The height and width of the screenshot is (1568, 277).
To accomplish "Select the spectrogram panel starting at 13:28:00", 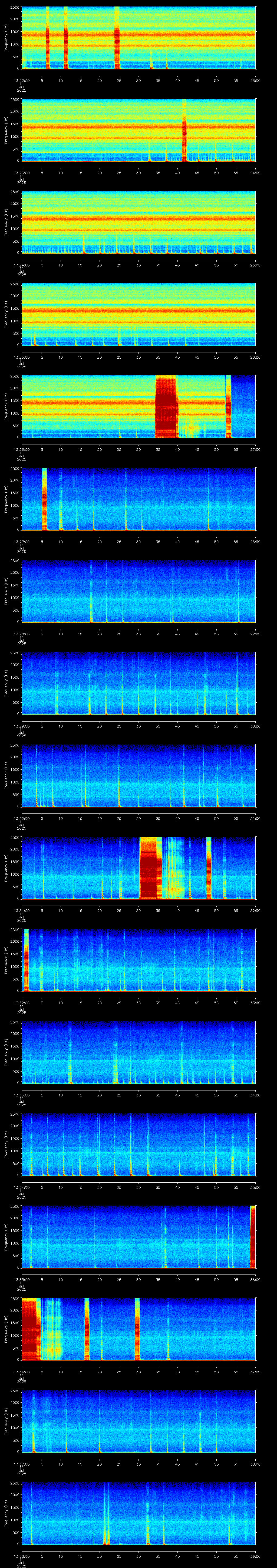I will point(138,591).
